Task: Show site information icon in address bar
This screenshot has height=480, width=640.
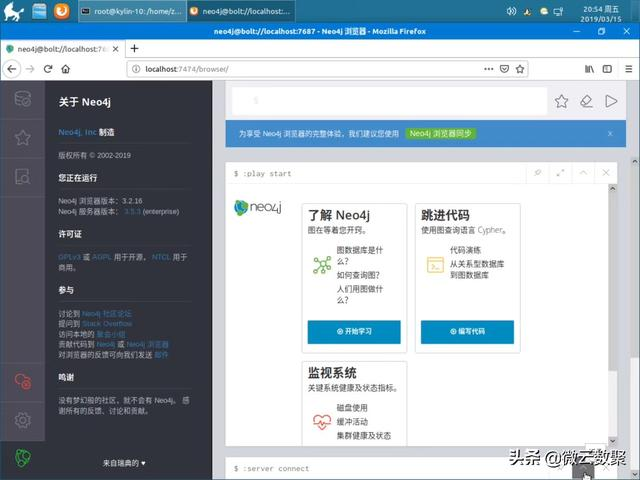Action: coord(136,69)
